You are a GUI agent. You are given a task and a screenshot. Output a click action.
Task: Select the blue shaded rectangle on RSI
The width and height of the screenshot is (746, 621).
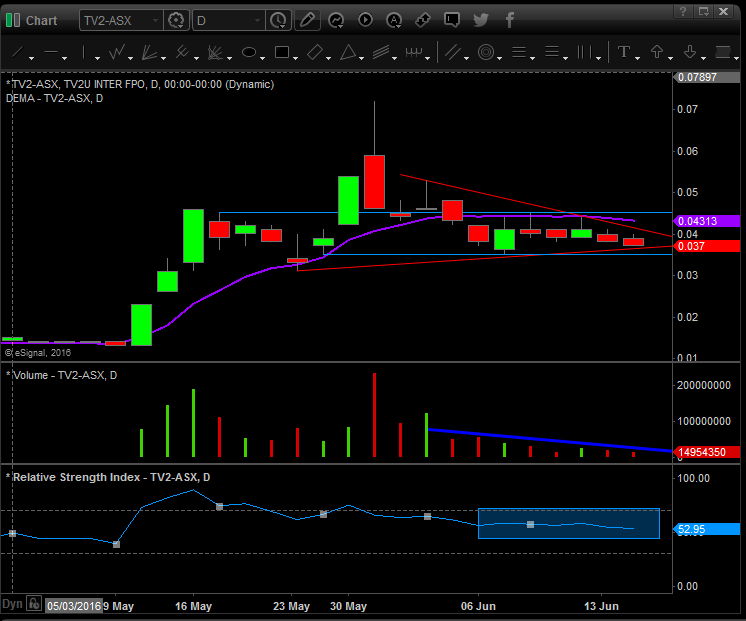point(569,523)
